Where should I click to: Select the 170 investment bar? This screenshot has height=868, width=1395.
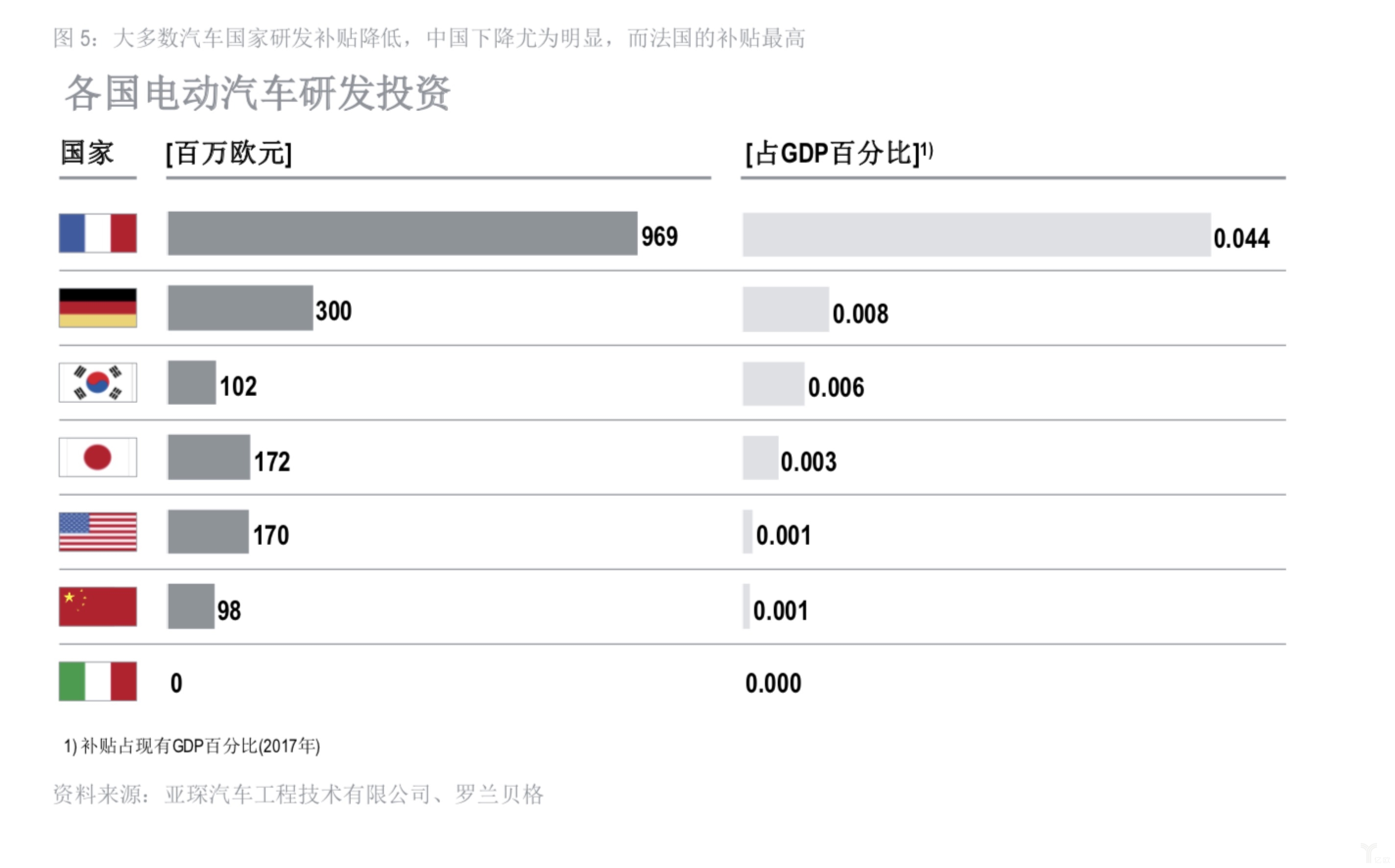[x=208, y=531]
